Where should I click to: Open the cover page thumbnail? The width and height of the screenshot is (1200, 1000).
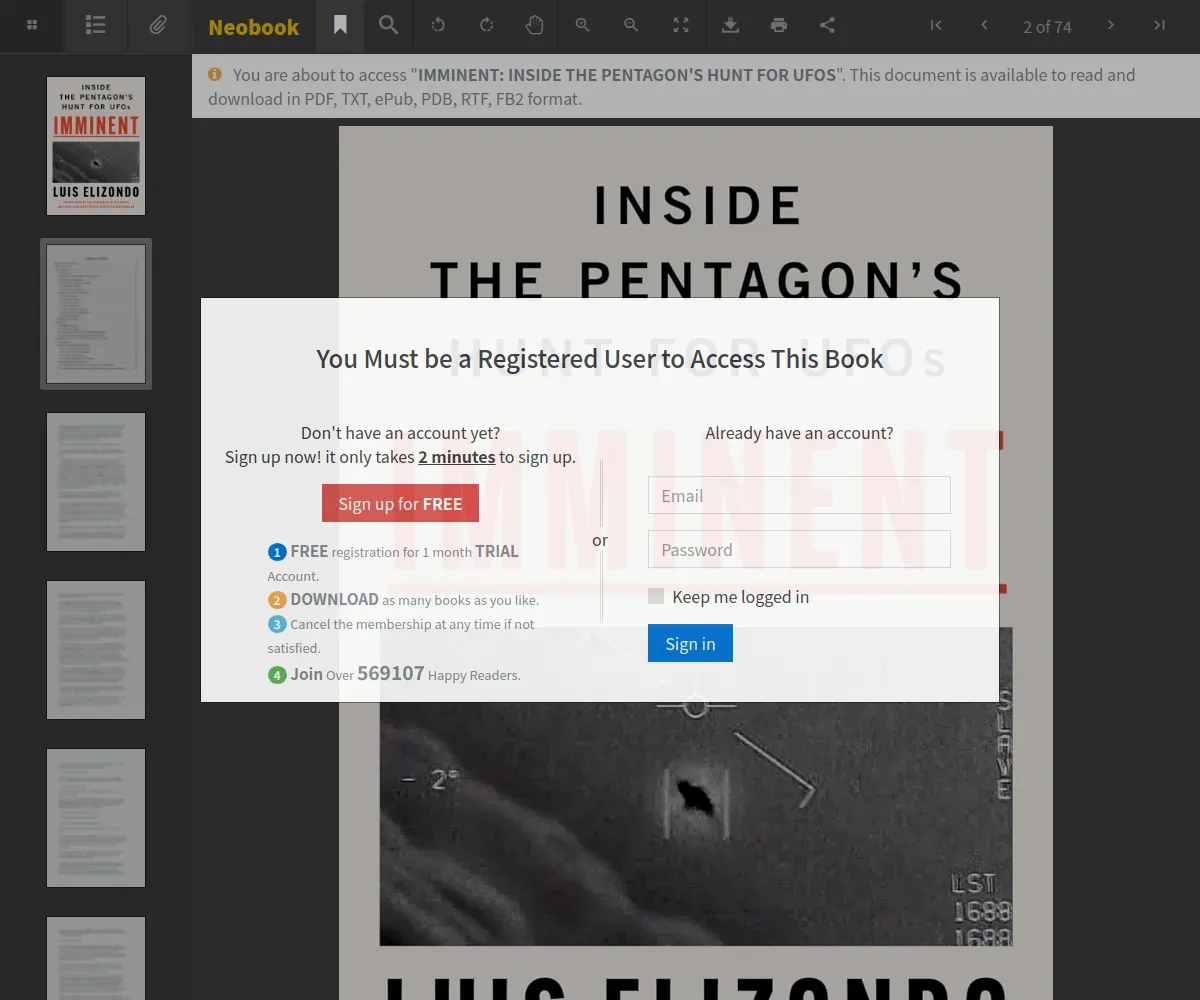click(x=96, y=146)
